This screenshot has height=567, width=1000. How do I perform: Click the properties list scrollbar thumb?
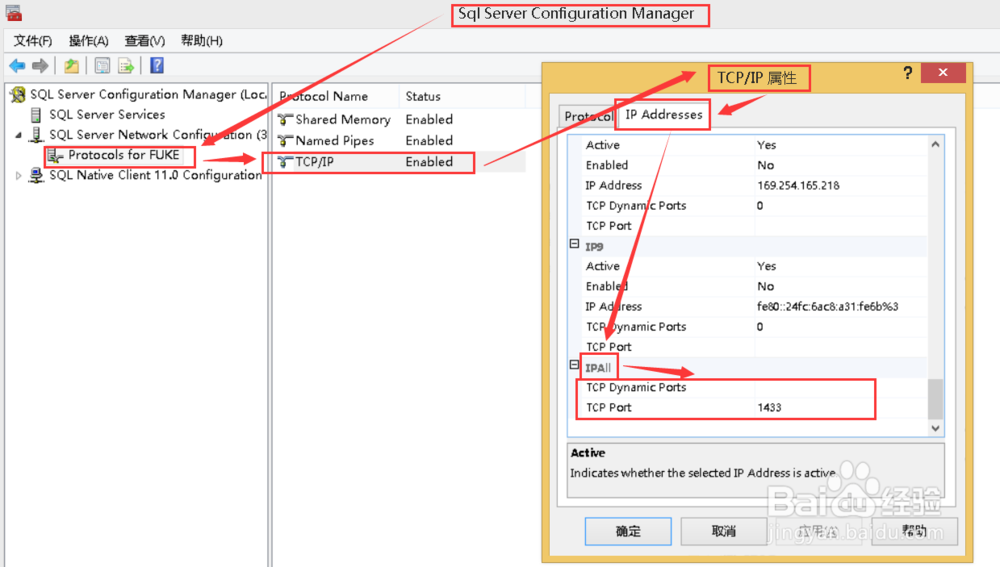pos(935,398)
